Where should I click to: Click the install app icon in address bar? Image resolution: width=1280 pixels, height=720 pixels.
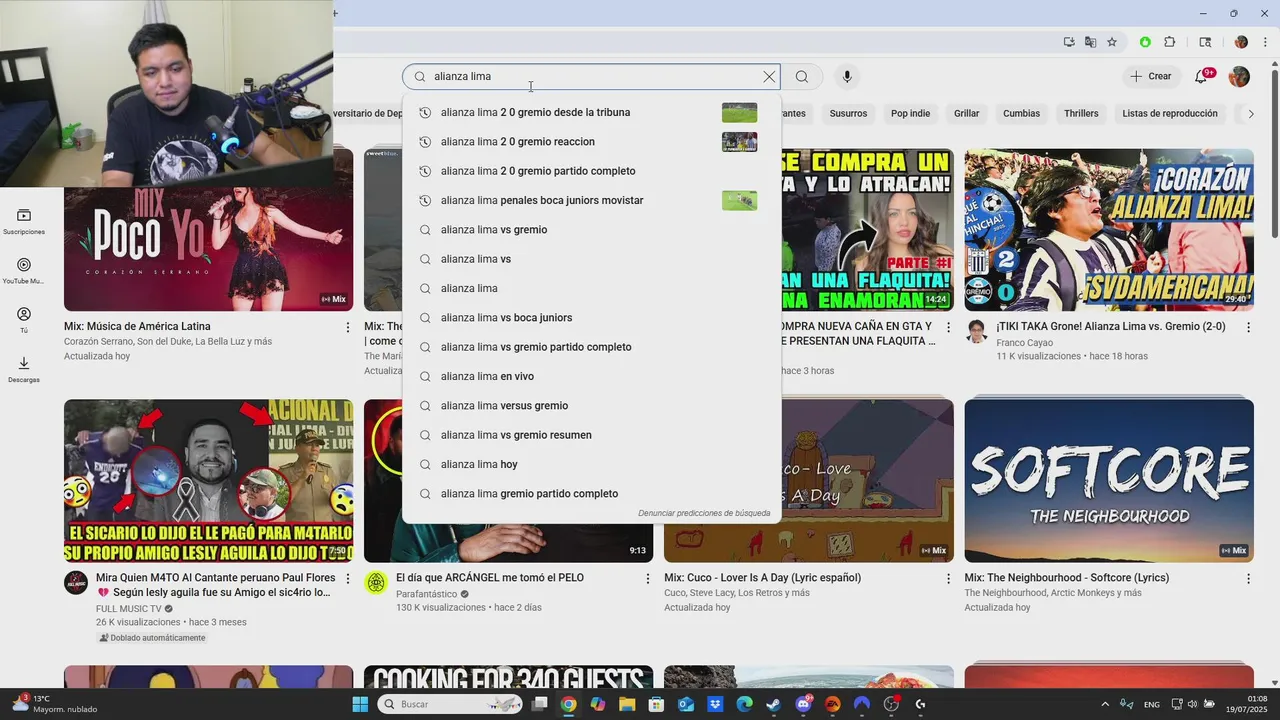coord(1069,42)
